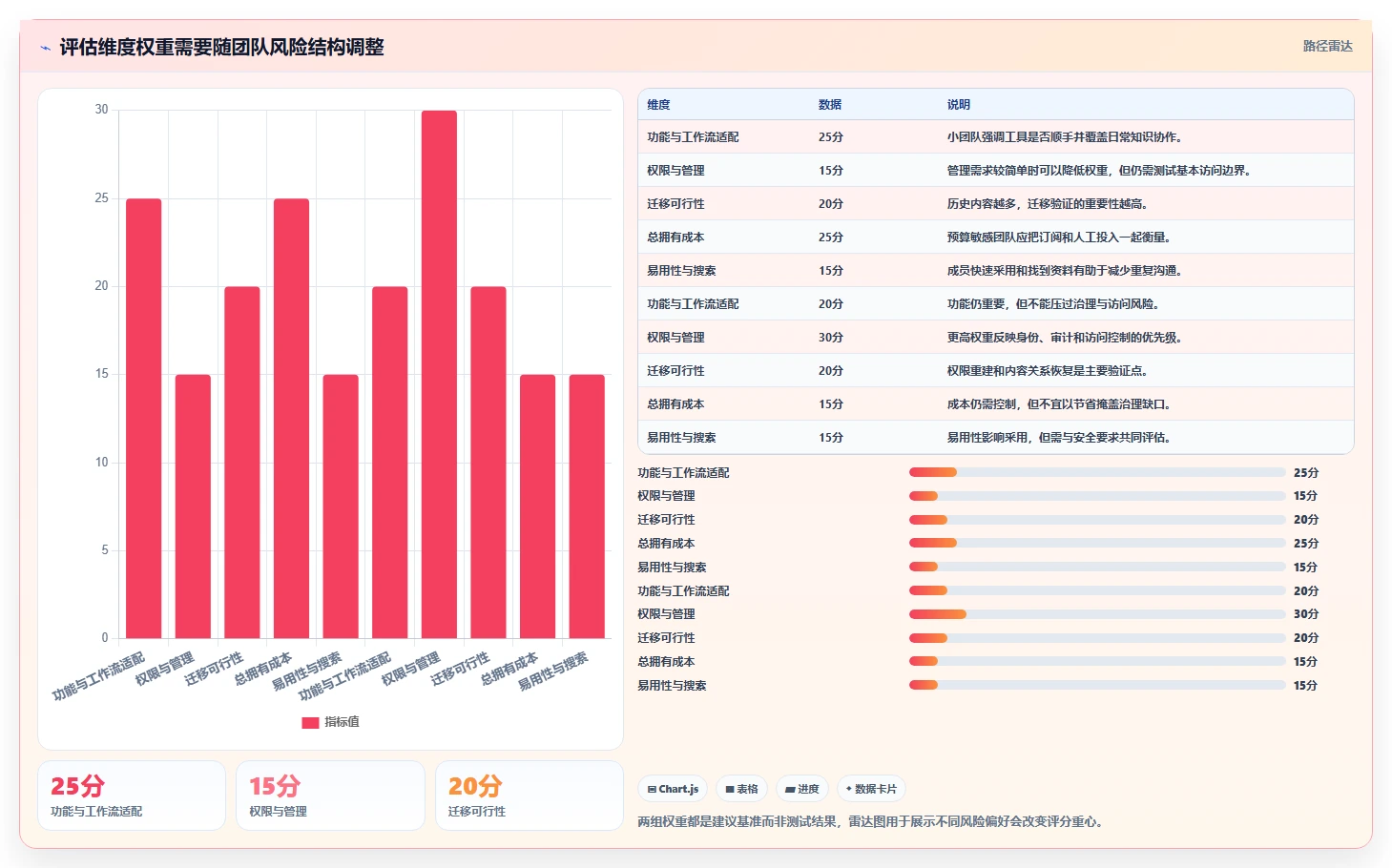Click the 说明 column header

tap(959, 105)
